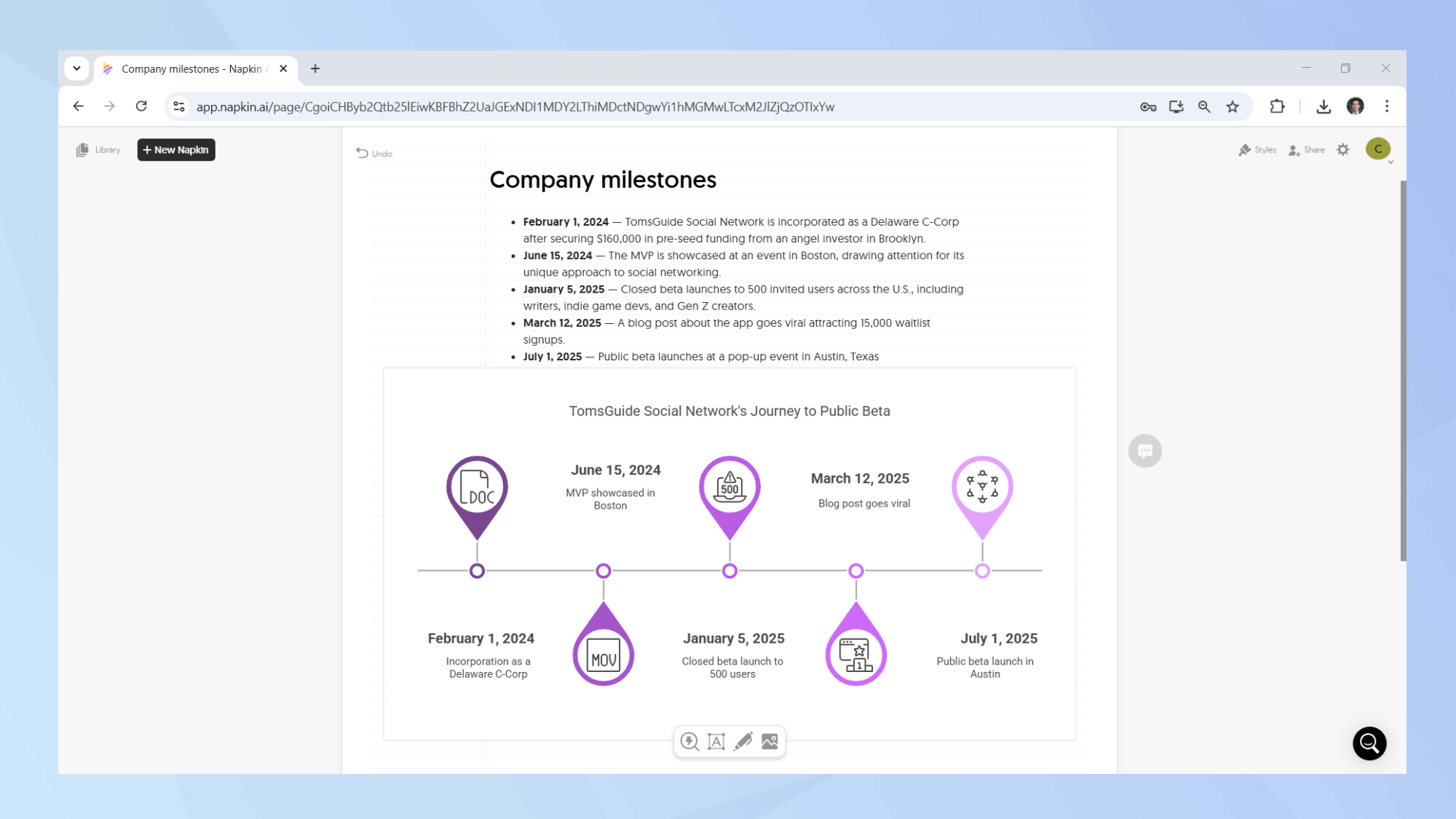Click the July 1, 2025 timeline marker circle
This screenshot has height=819, width=1456.
(x=982, y=571)
